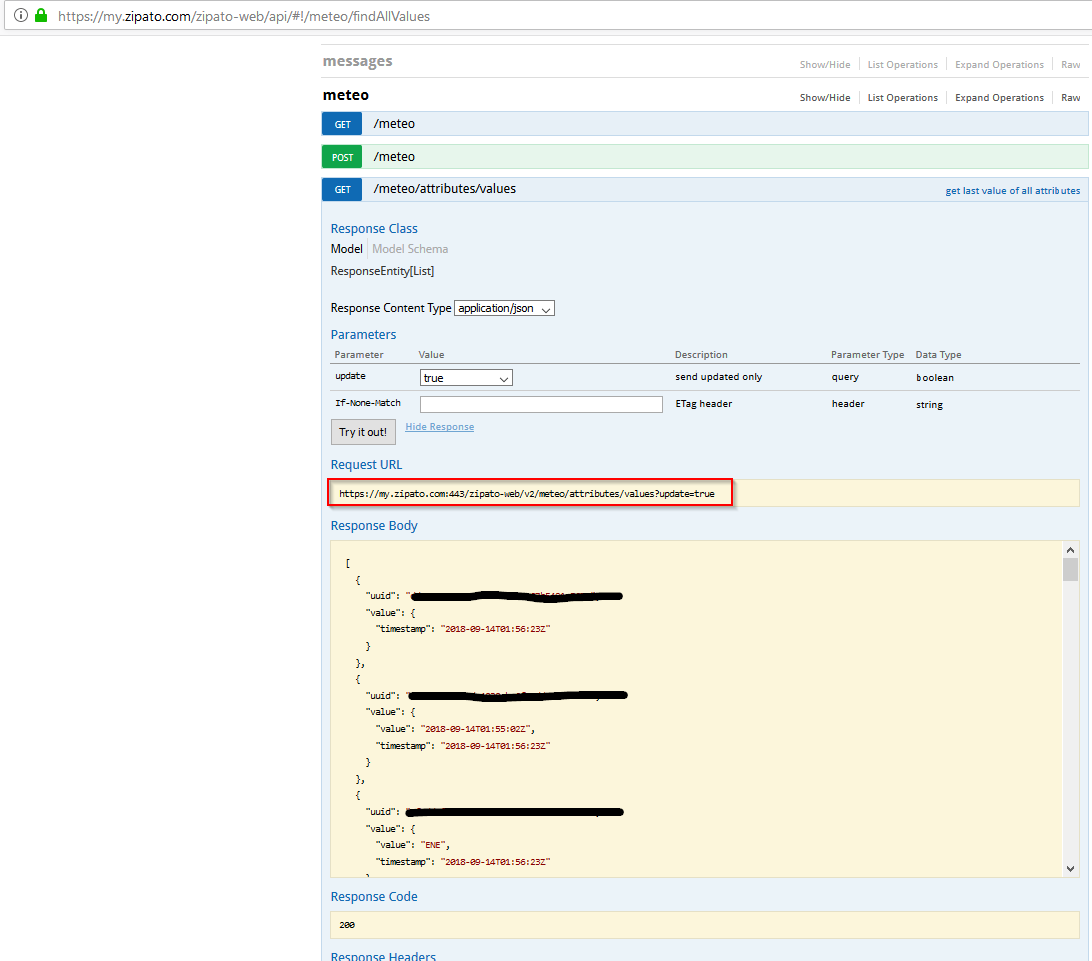
Task: Toggle Show/Hide for the meteo section
Action: (824, 98)
